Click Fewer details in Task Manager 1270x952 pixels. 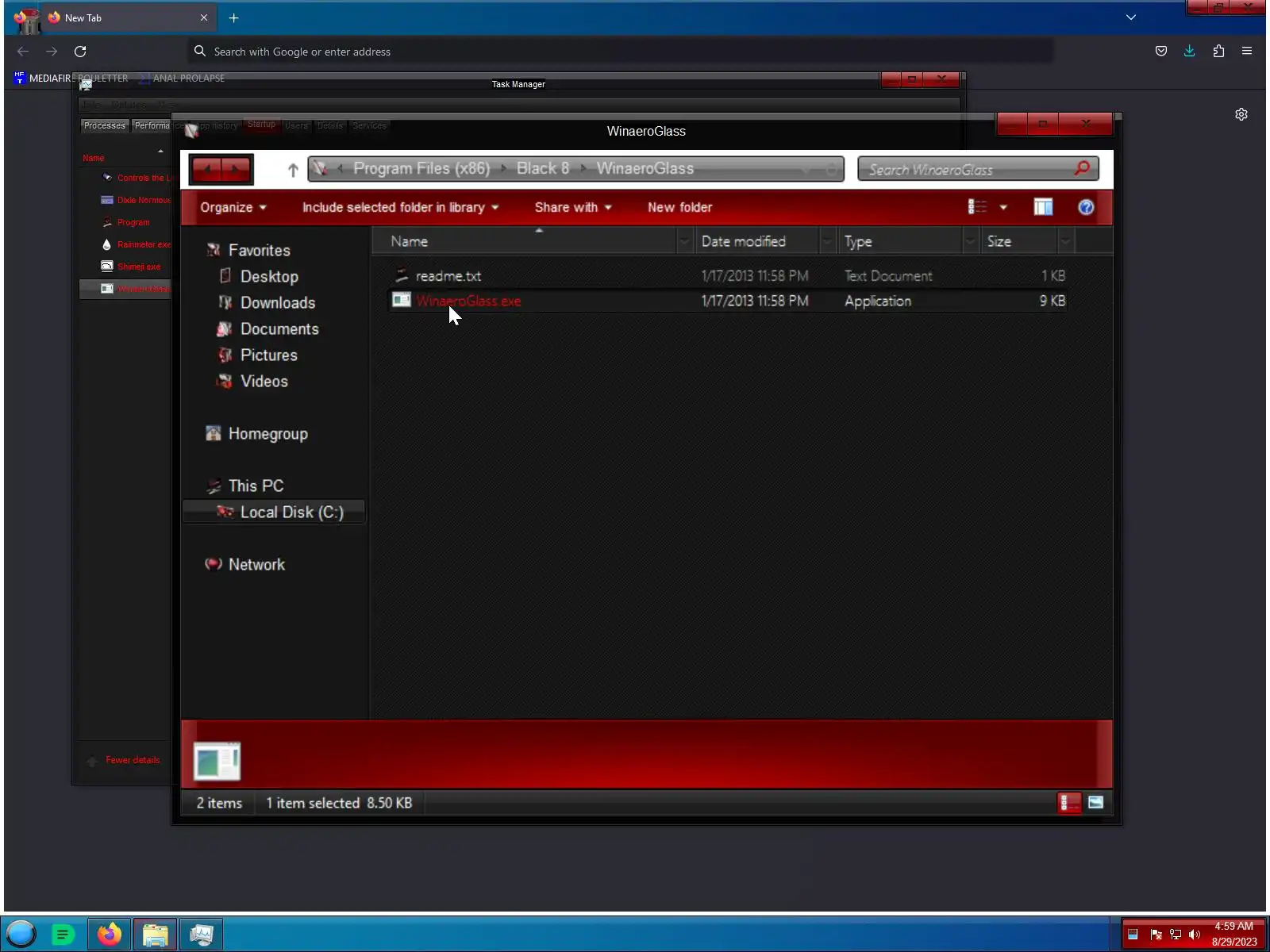(x=133, y=760)
